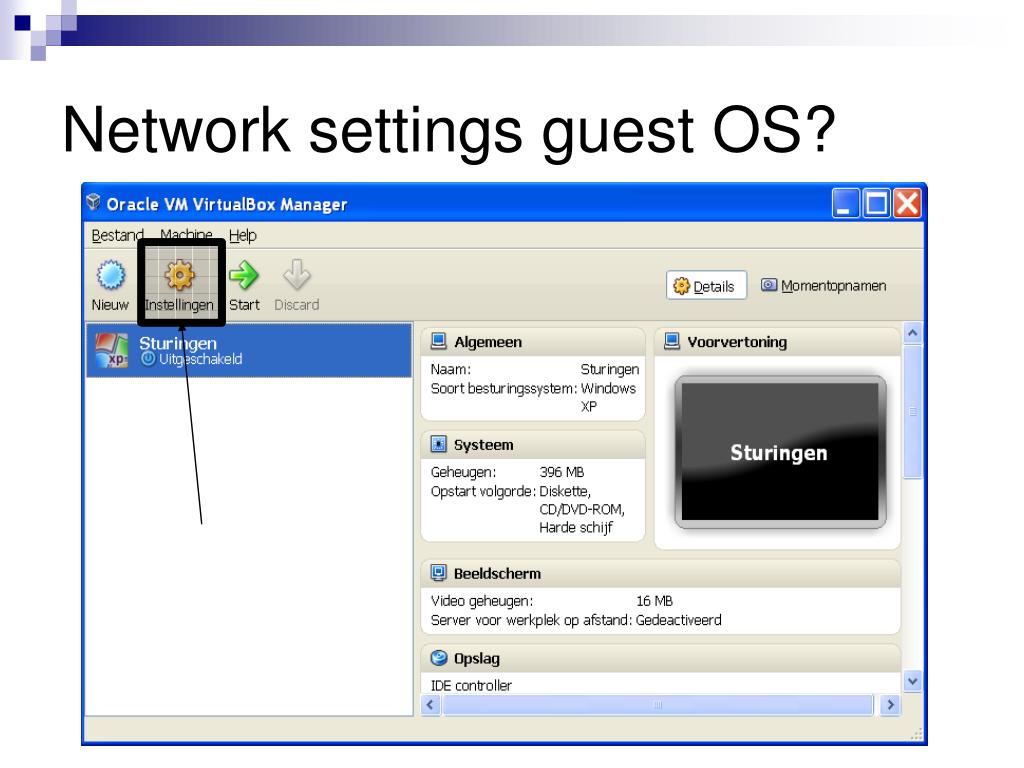Click the VirtualBox cube title bar icon
The image size is (1024, 768).
pyautogui.click(x=94, y=202)
